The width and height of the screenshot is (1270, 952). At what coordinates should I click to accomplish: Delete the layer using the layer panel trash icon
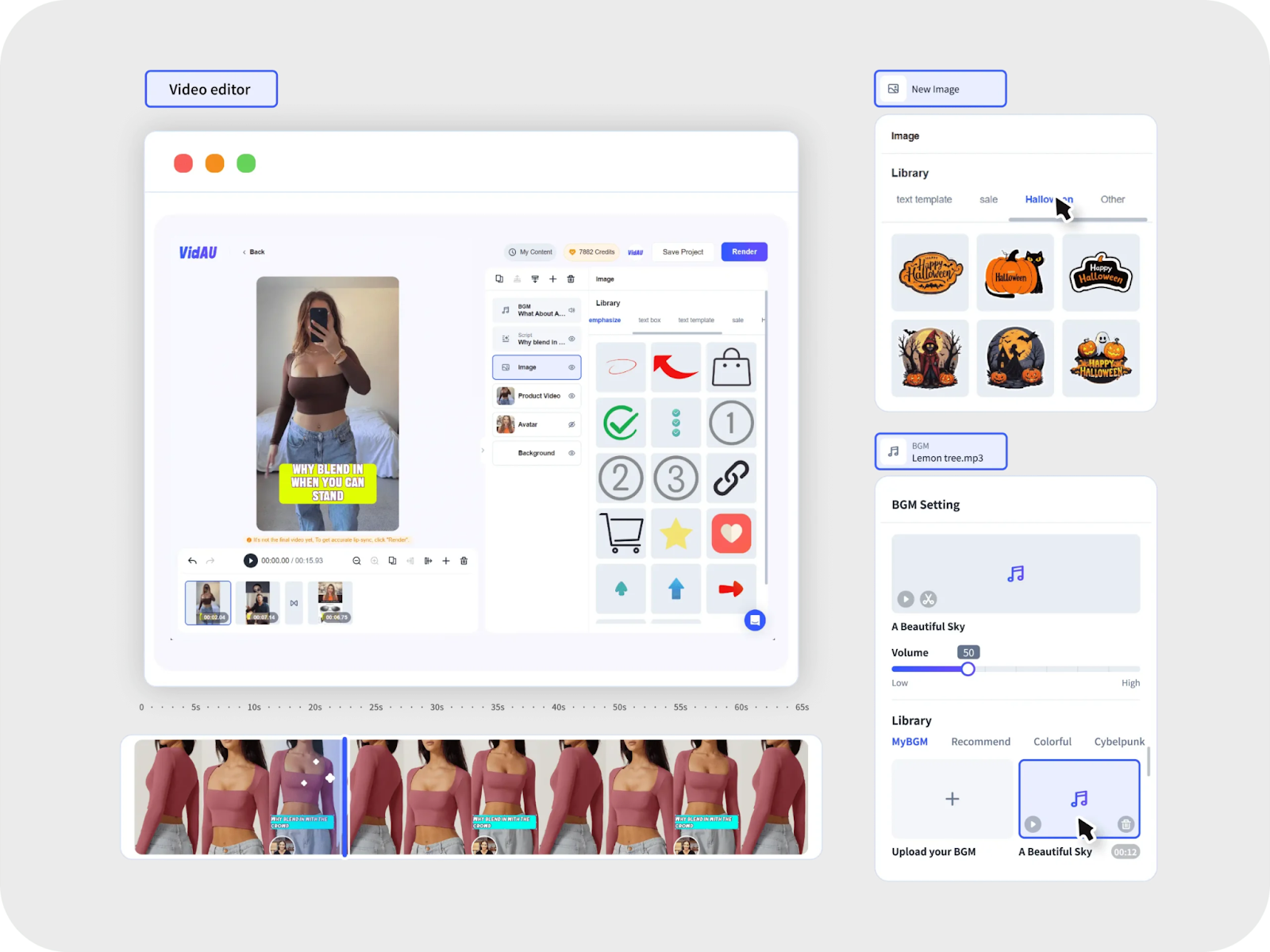coord(571,278)
